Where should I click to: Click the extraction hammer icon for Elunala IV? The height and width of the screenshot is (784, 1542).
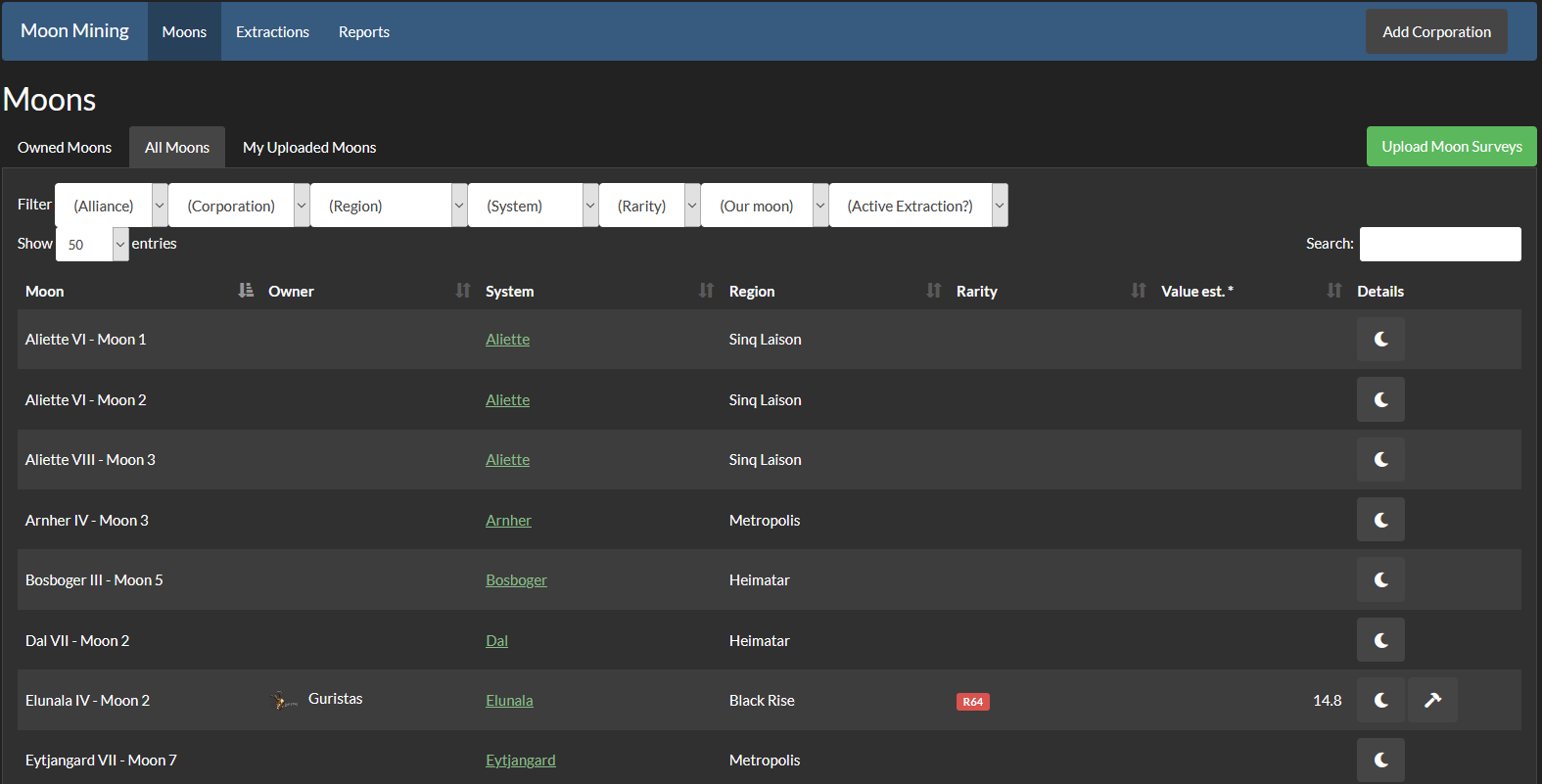[x=1432, y=700]
